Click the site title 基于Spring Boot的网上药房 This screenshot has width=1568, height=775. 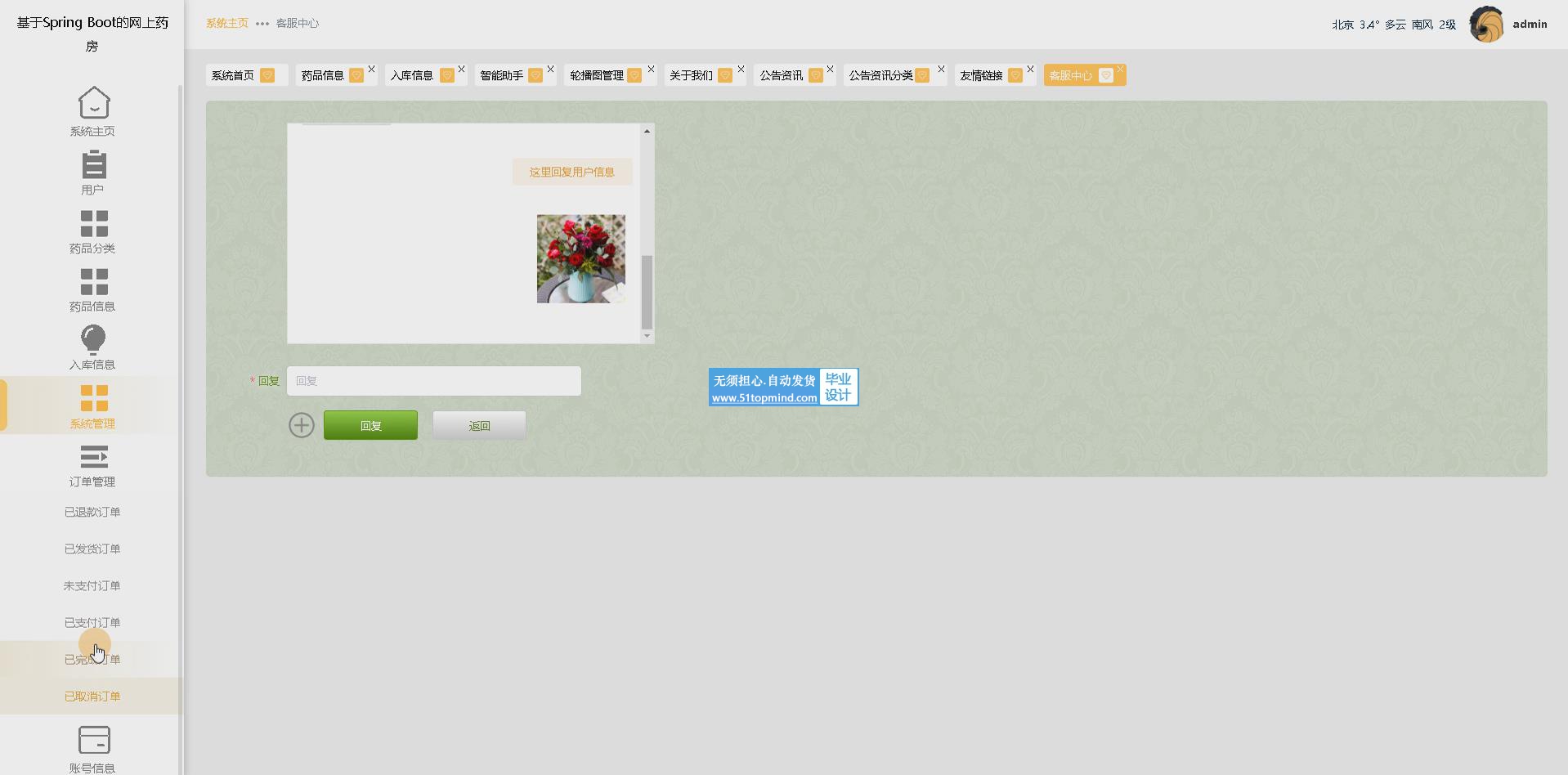[x=92, y=34]
